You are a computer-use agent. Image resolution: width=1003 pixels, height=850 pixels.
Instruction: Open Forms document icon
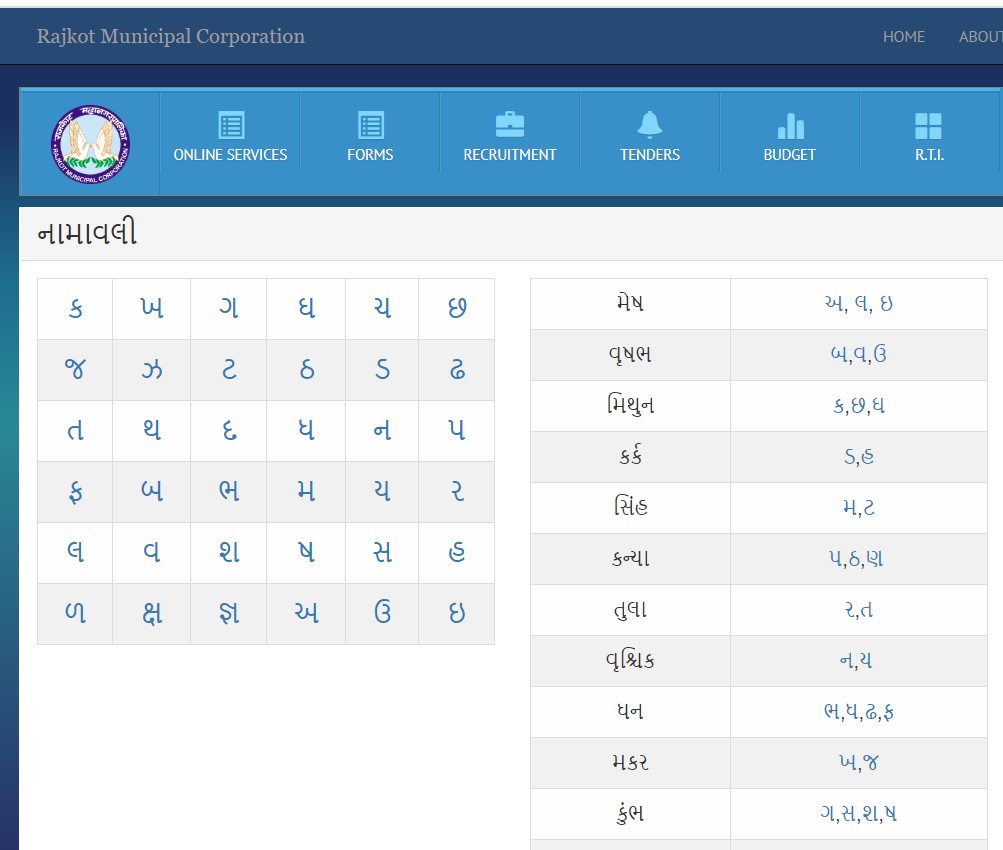tap(371, 125)
